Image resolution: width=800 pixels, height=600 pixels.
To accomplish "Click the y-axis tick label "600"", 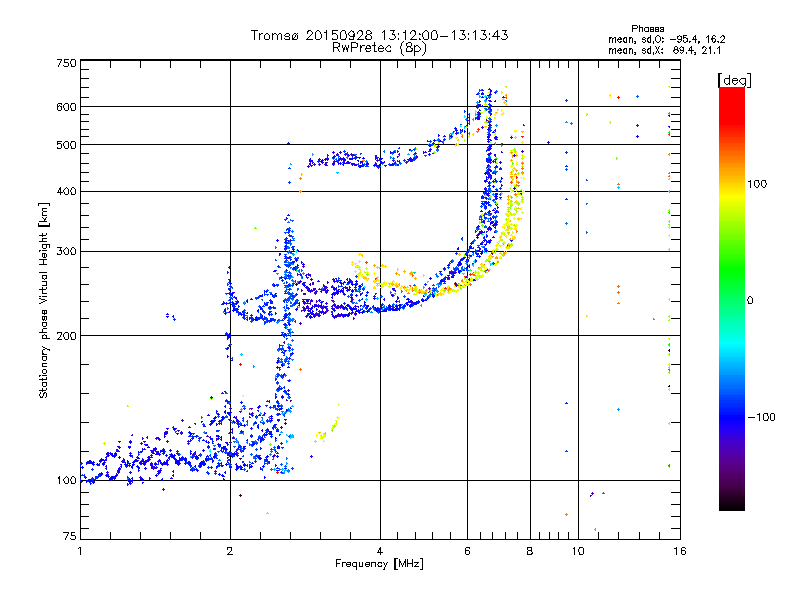I will [x=66, y=107].
